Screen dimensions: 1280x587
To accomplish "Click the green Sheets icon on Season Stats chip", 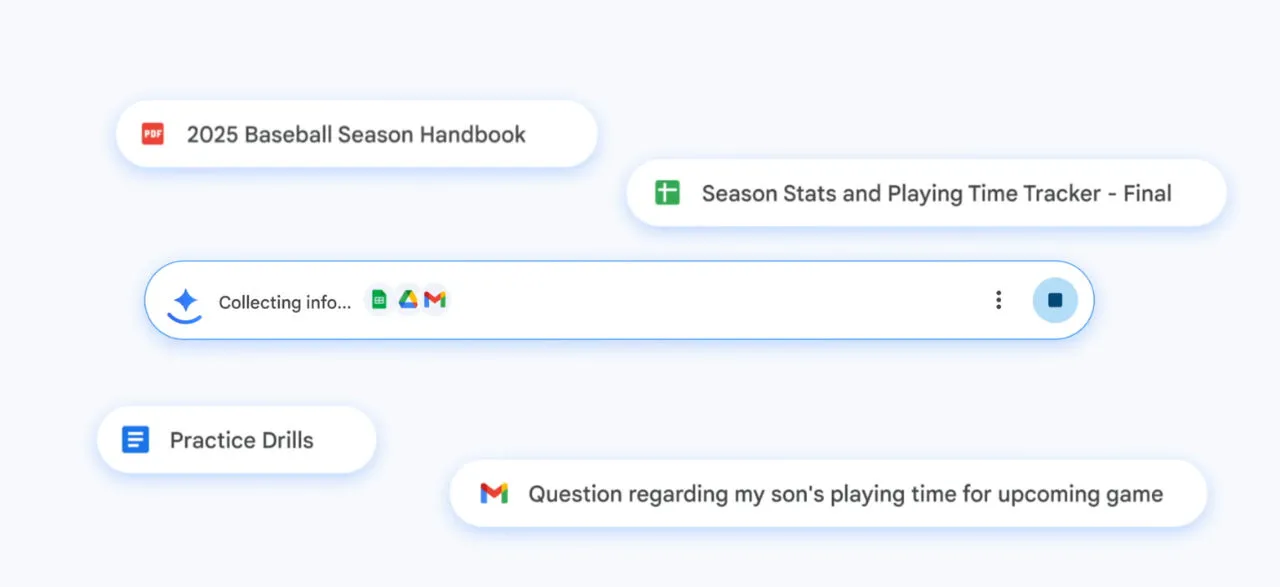I will [x=667, y=193].
